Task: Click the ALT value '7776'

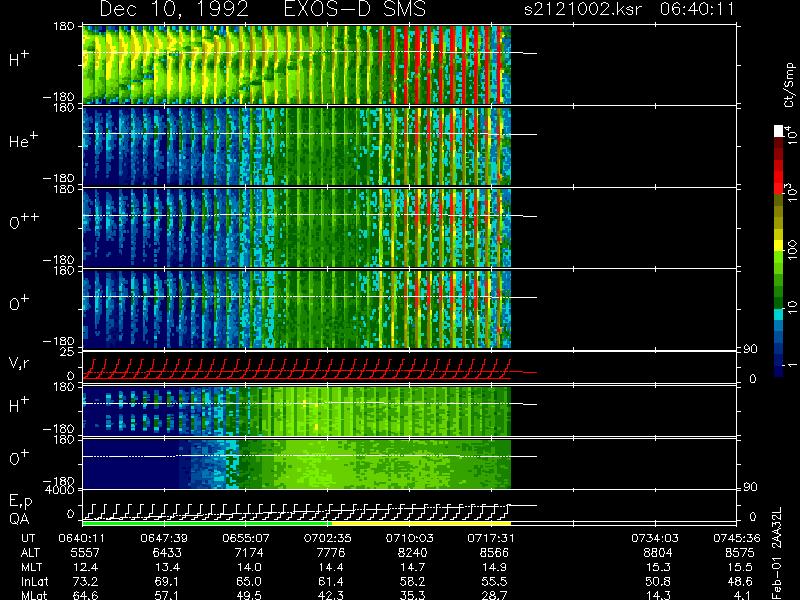Action: coord(330,553)
